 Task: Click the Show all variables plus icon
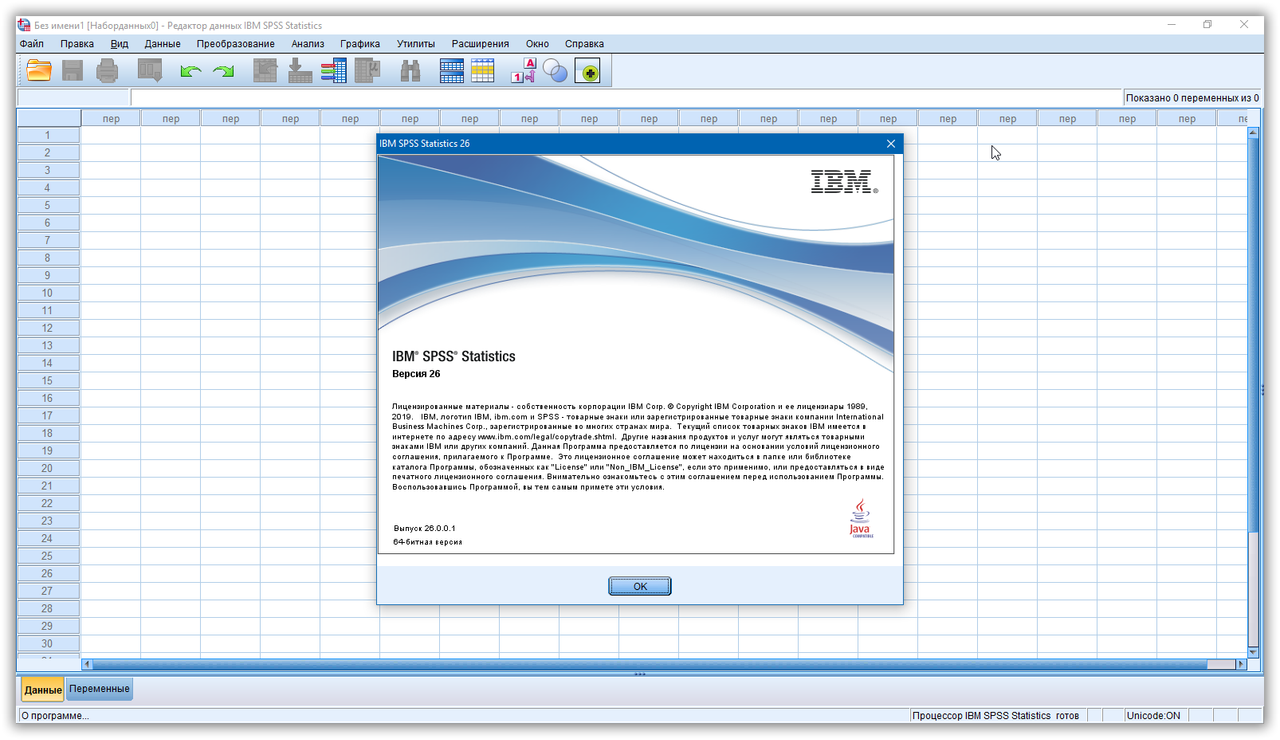(588, 71)
